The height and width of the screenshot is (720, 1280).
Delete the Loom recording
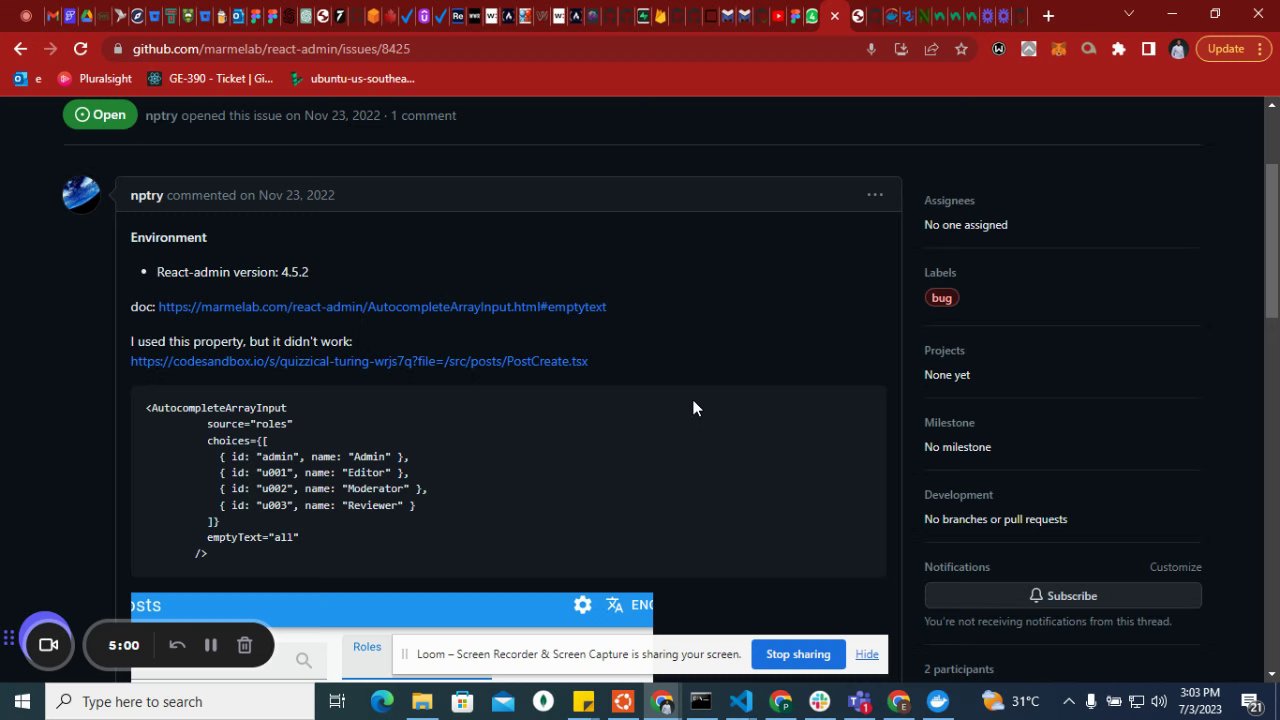[244, 645]
